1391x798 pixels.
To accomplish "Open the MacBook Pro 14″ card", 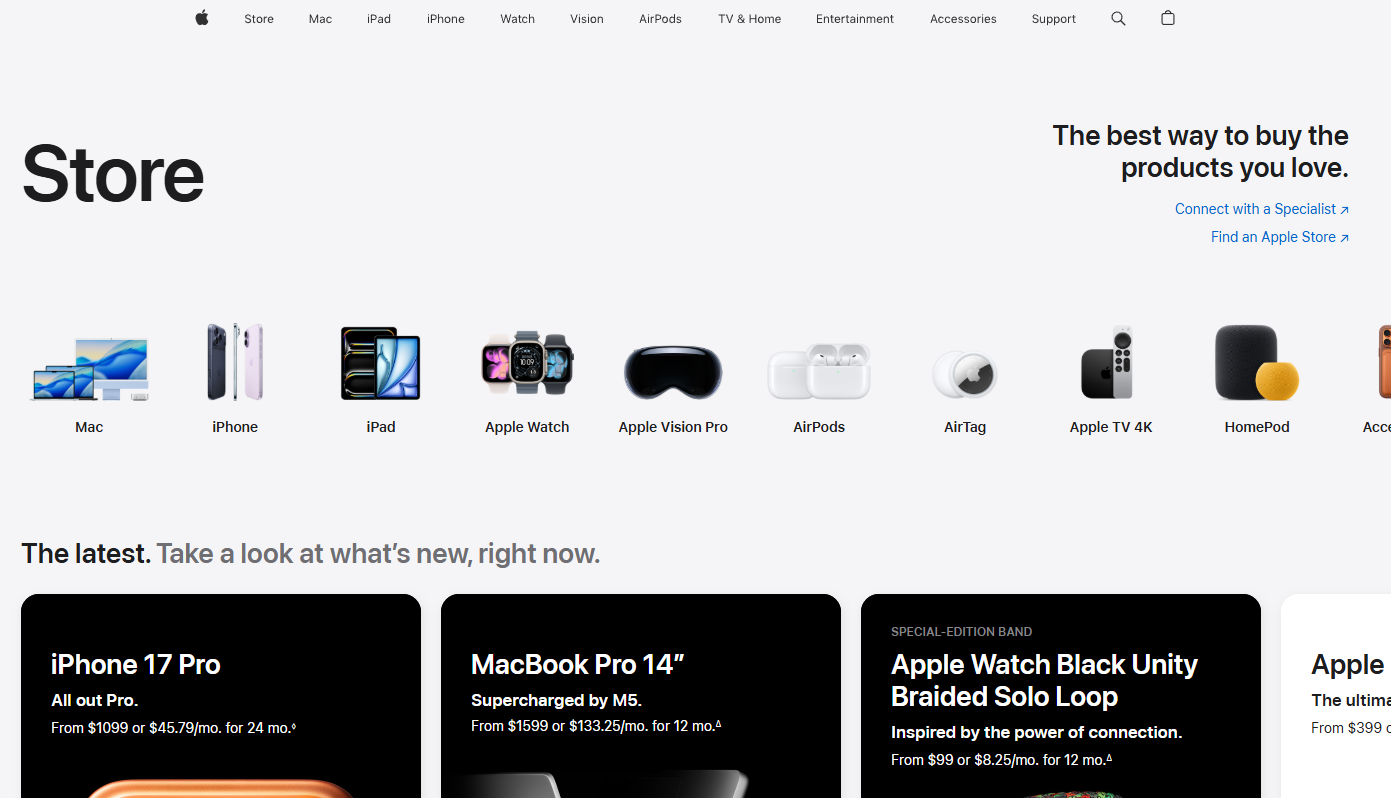I will (641, 696).
